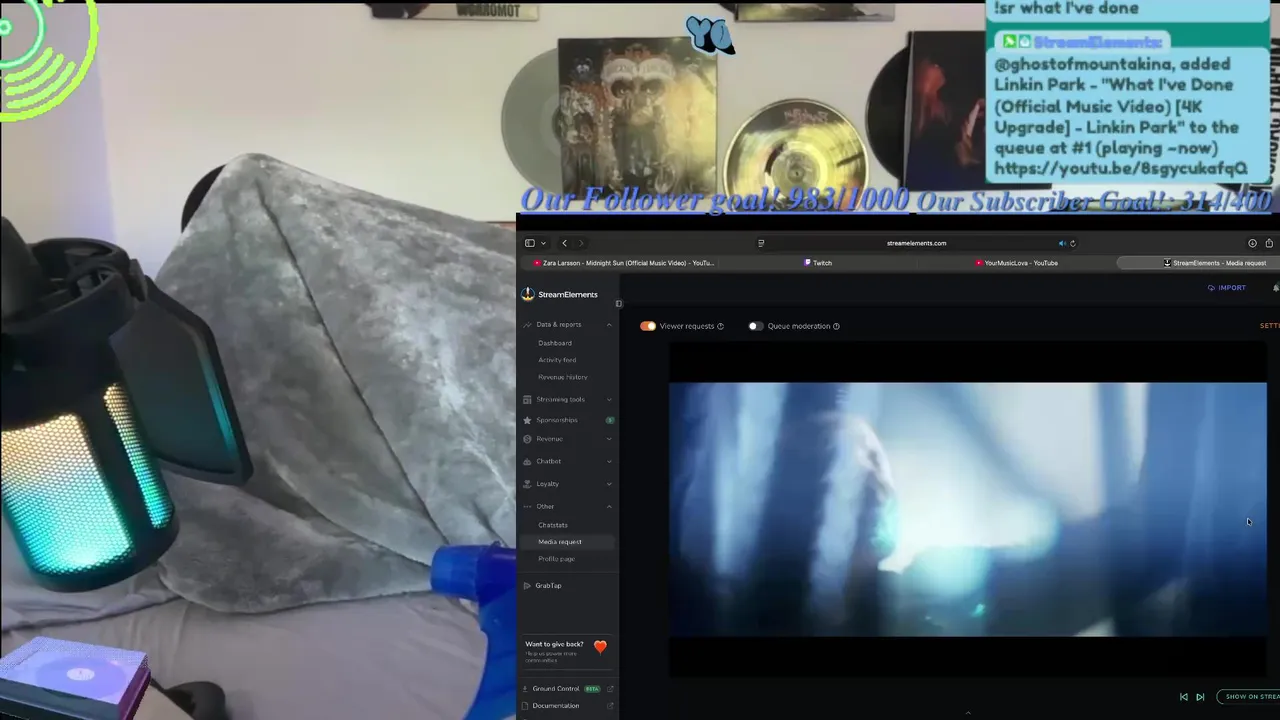1280x720 pixels.
Task: Go forward in browser history
Action: 580,243
